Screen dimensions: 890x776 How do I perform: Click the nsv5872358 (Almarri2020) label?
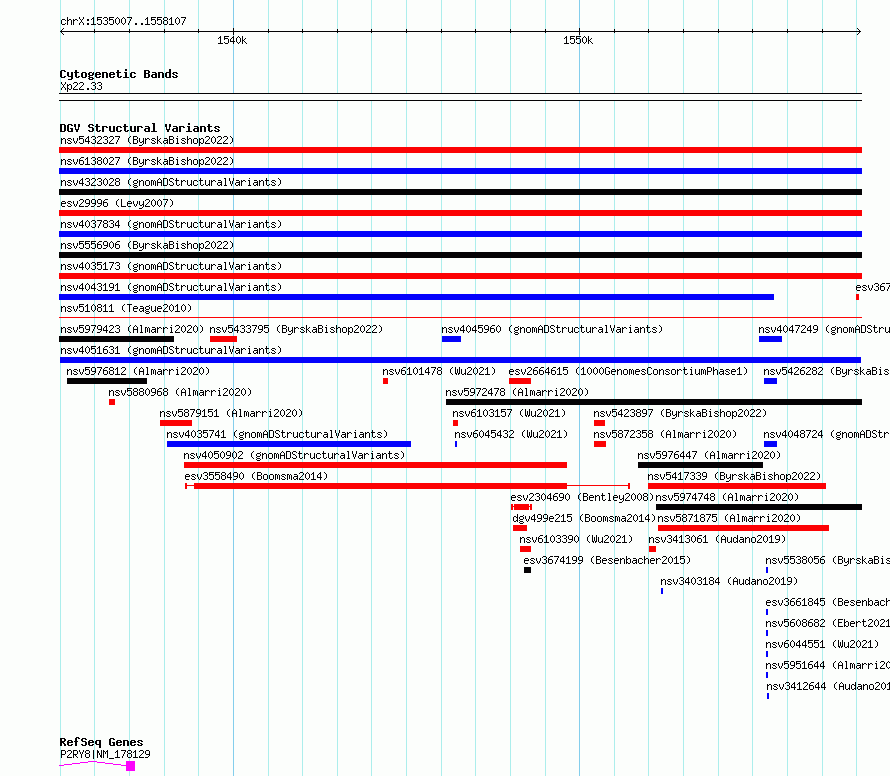coord(665,434)
